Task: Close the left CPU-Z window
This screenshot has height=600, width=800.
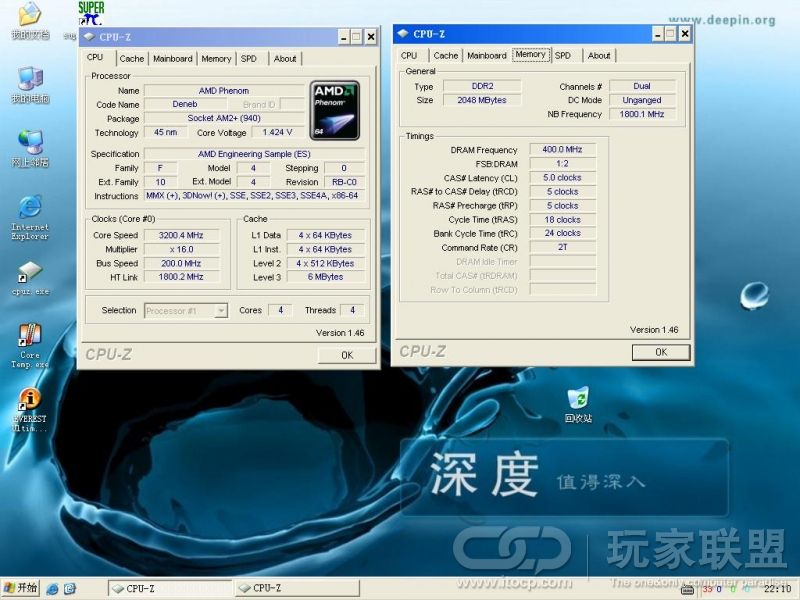Action: (x=371, y=37)
